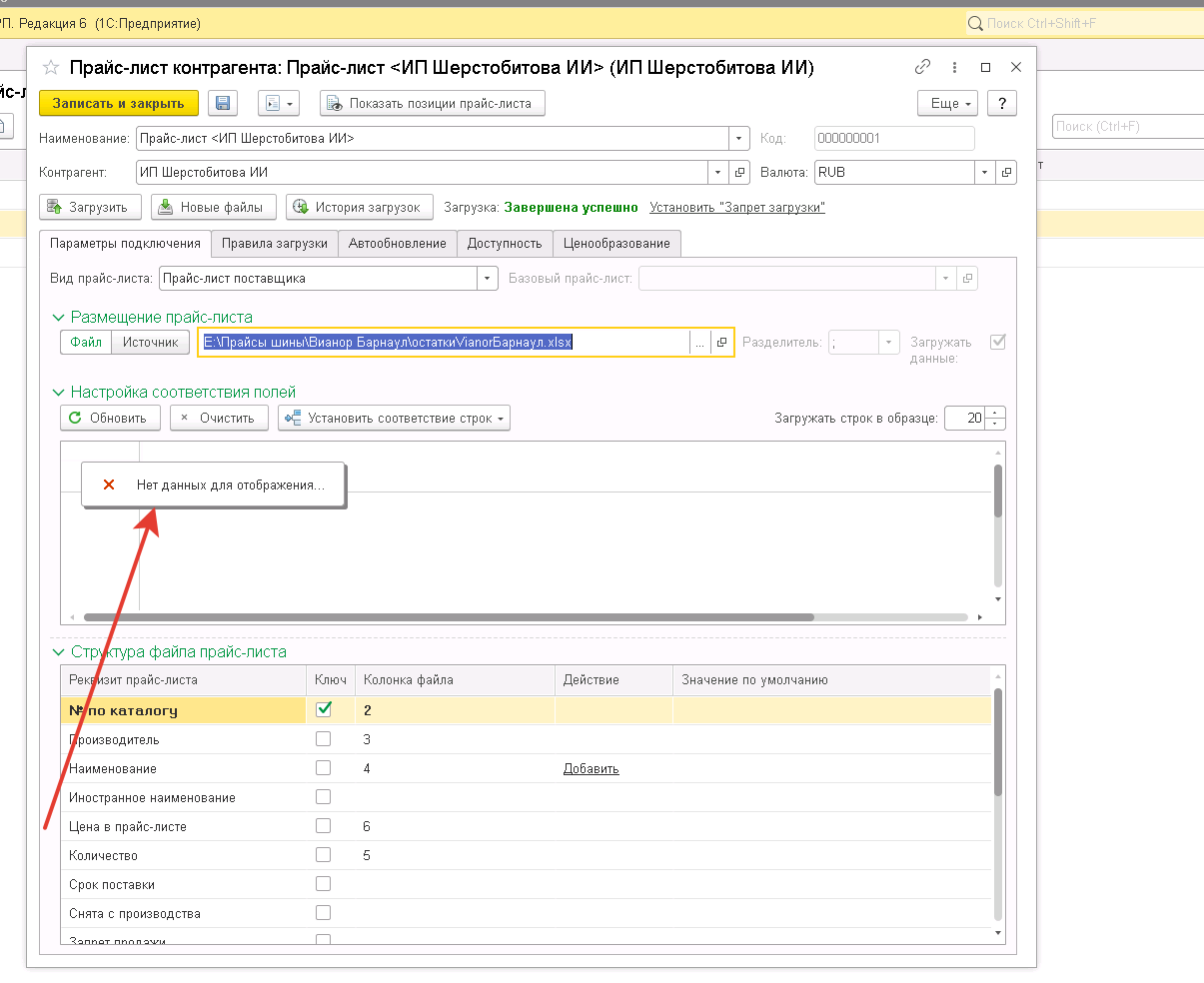1204x983 pixels.
Task: Clear field mapping with Очистить
Action: click(219, 418)
